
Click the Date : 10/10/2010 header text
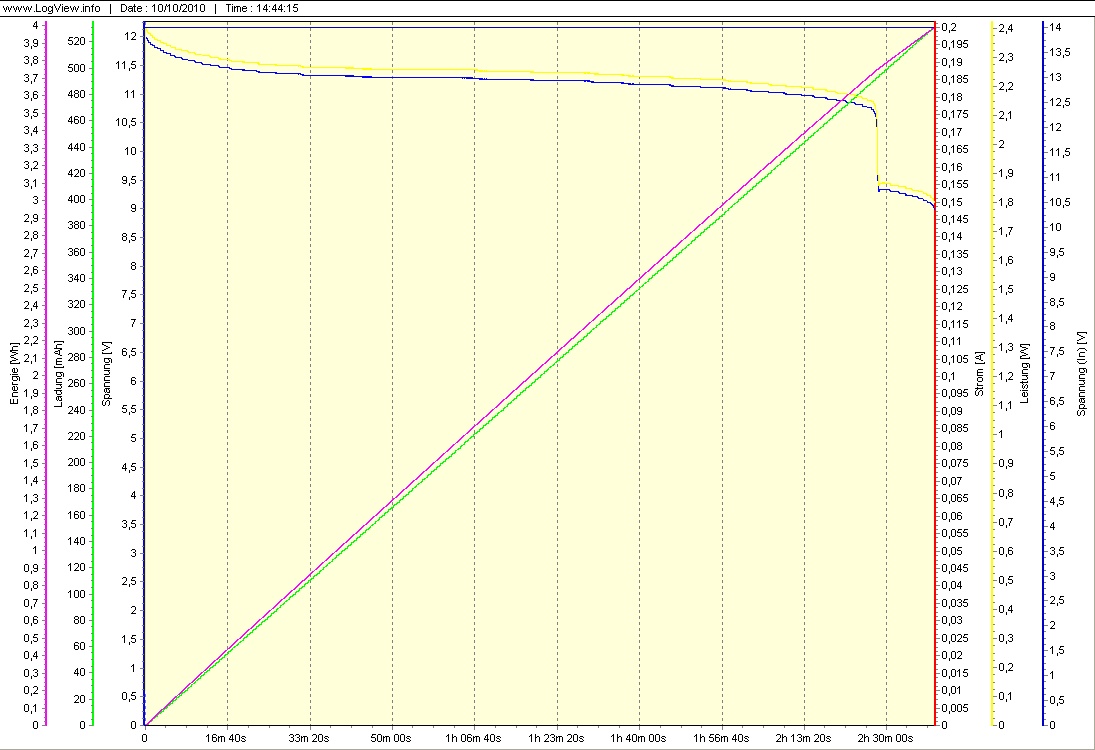point(163,8)
